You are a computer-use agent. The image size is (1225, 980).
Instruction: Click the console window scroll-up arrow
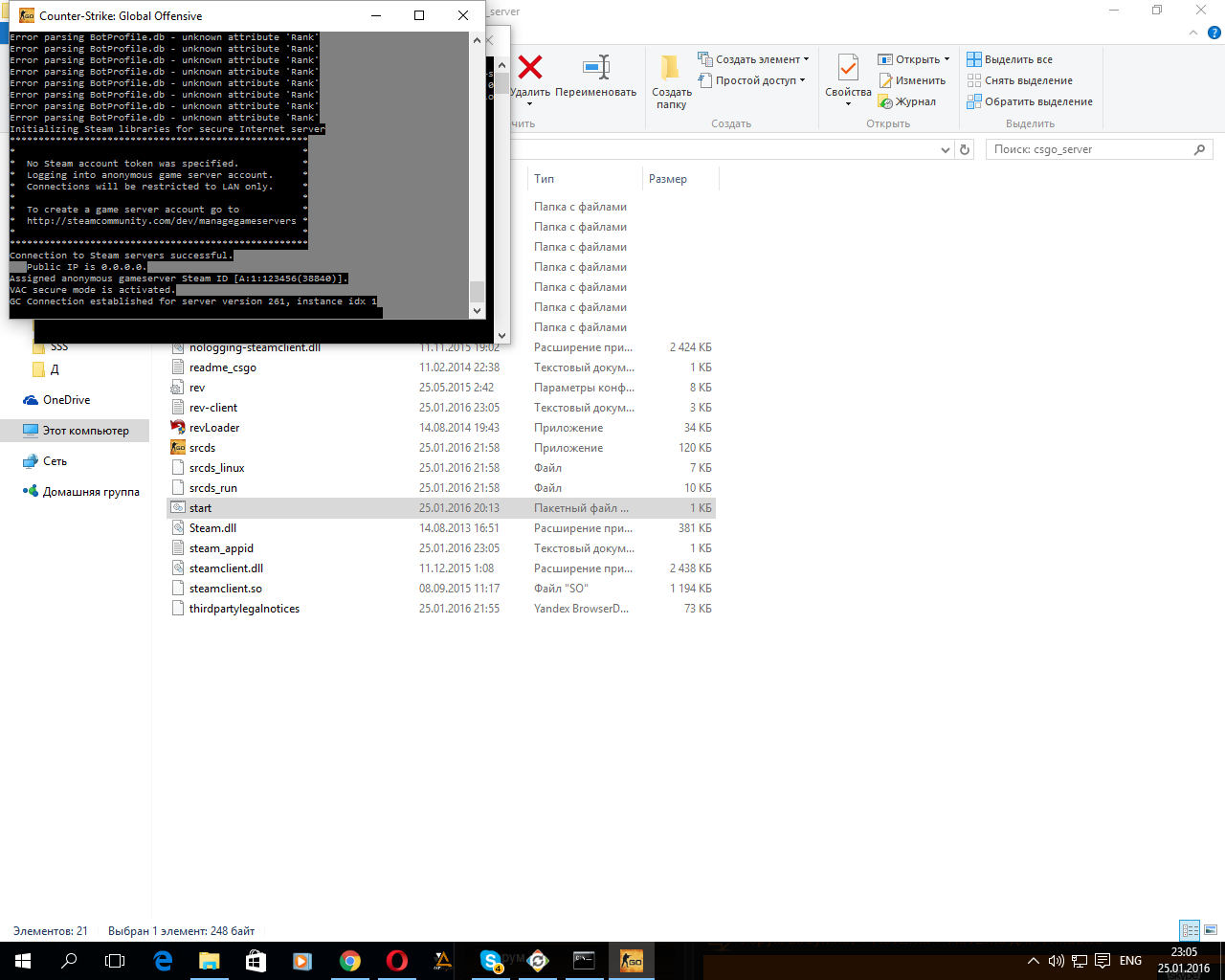pos(478,40)
